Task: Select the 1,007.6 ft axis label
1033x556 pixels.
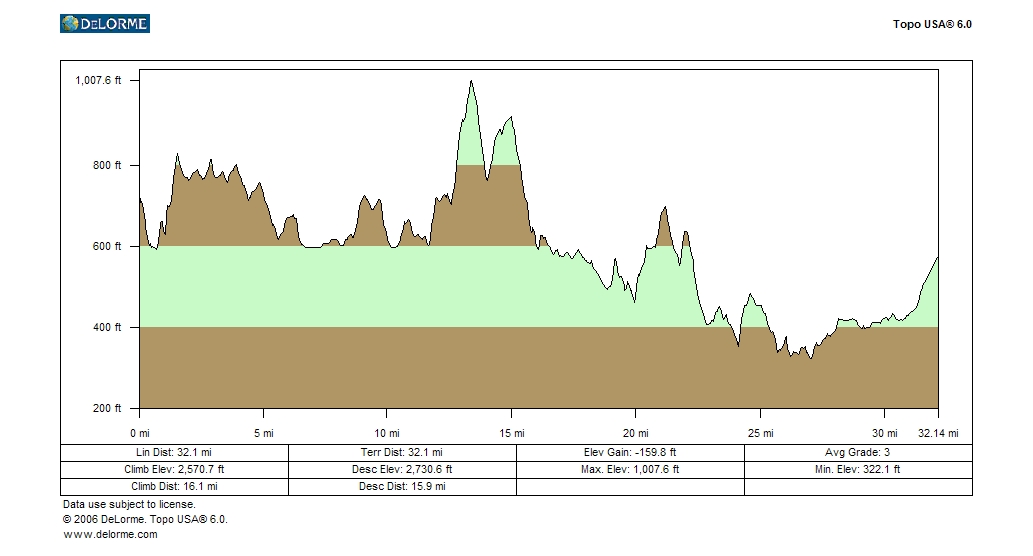Action: (x=99, y=81)
